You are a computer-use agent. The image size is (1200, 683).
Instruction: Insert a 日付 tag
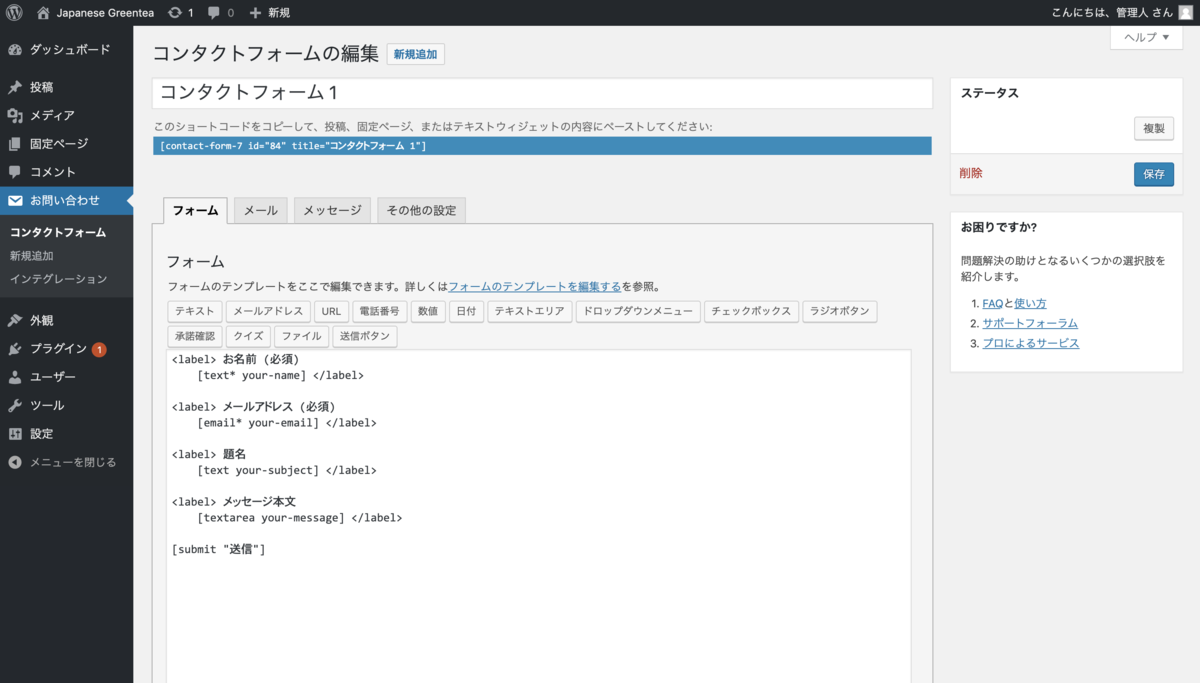[466, 311]
